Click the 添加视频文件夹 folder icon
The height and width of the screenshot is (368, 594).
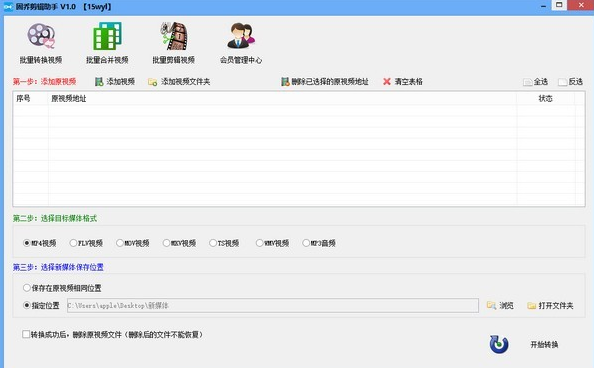(153, 82)
